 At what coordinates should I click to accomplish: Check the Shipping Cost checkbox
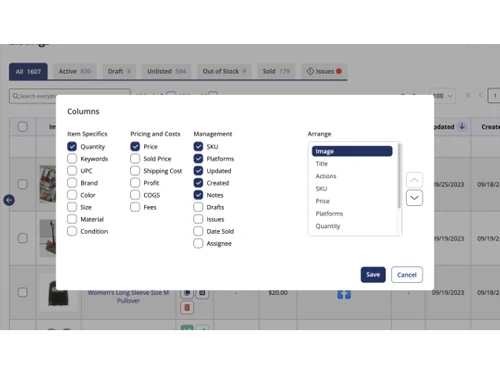click(135, 171)
